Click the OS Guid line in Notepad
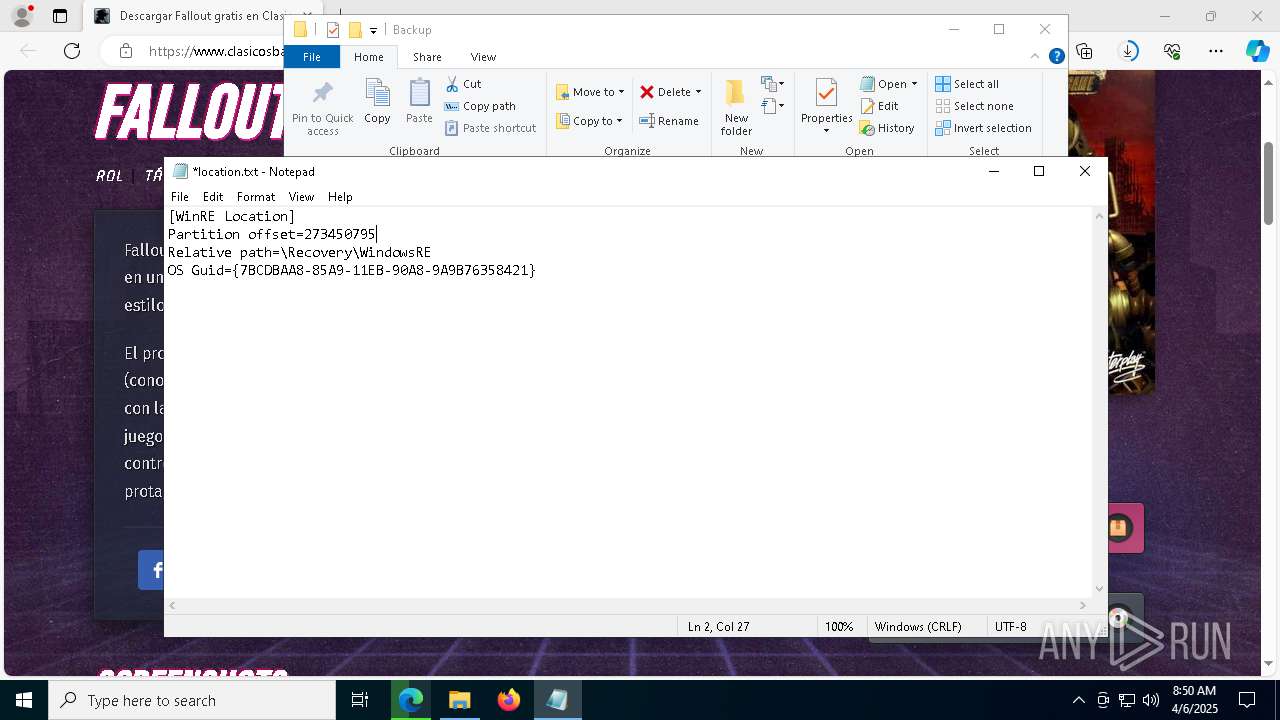The image size is (1280, 720). (x=352, y=270)
